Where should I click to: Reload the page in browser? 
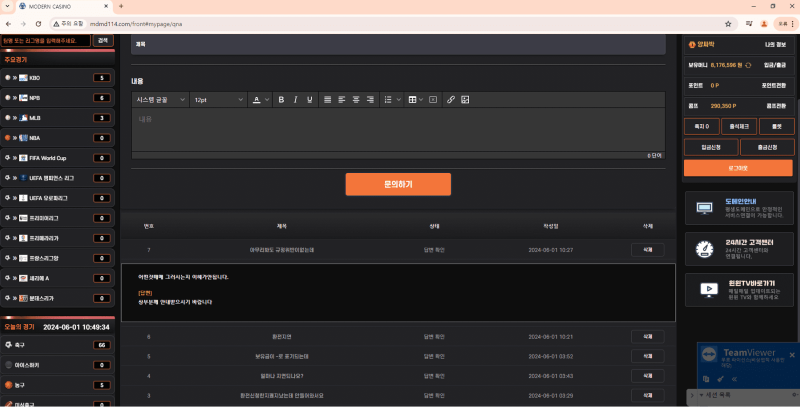click(38, 24)
